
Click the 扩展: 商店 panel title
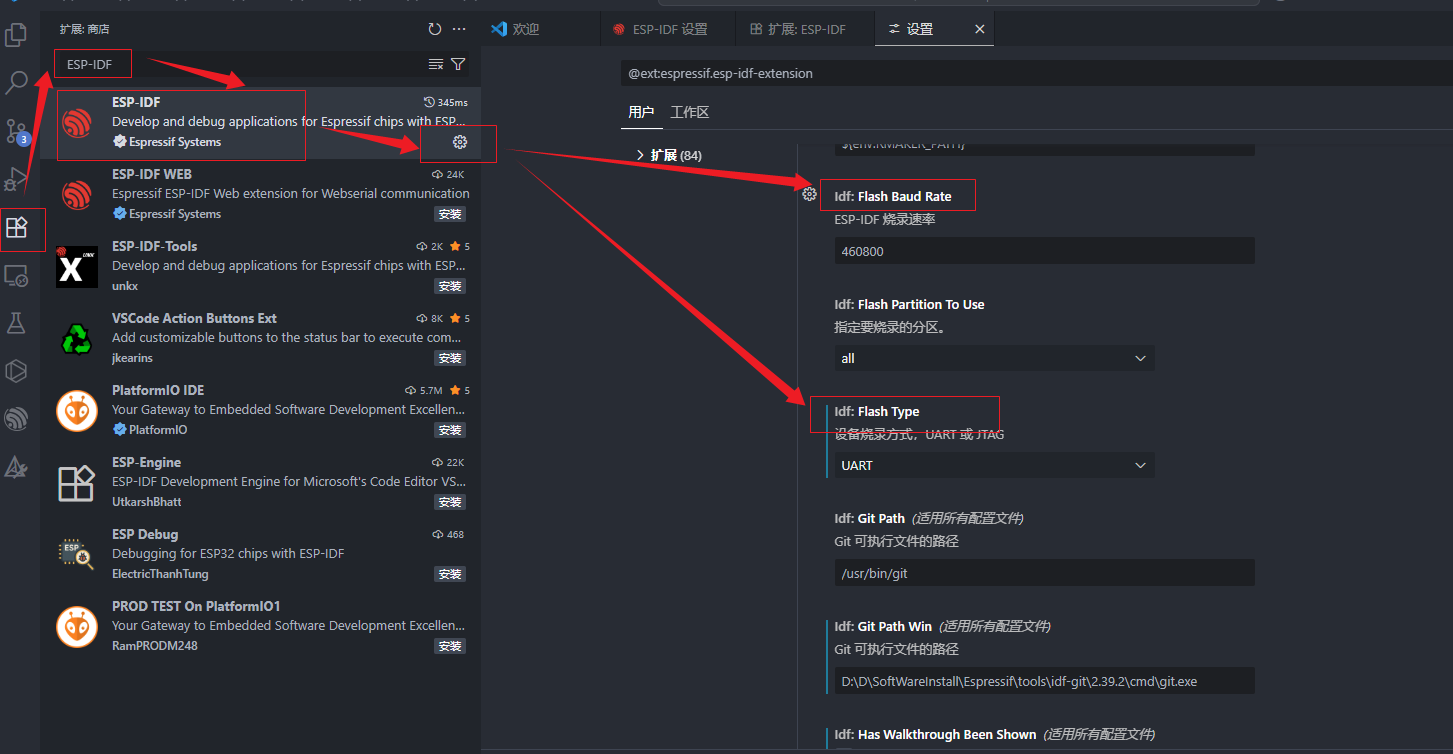coord(84,30)
